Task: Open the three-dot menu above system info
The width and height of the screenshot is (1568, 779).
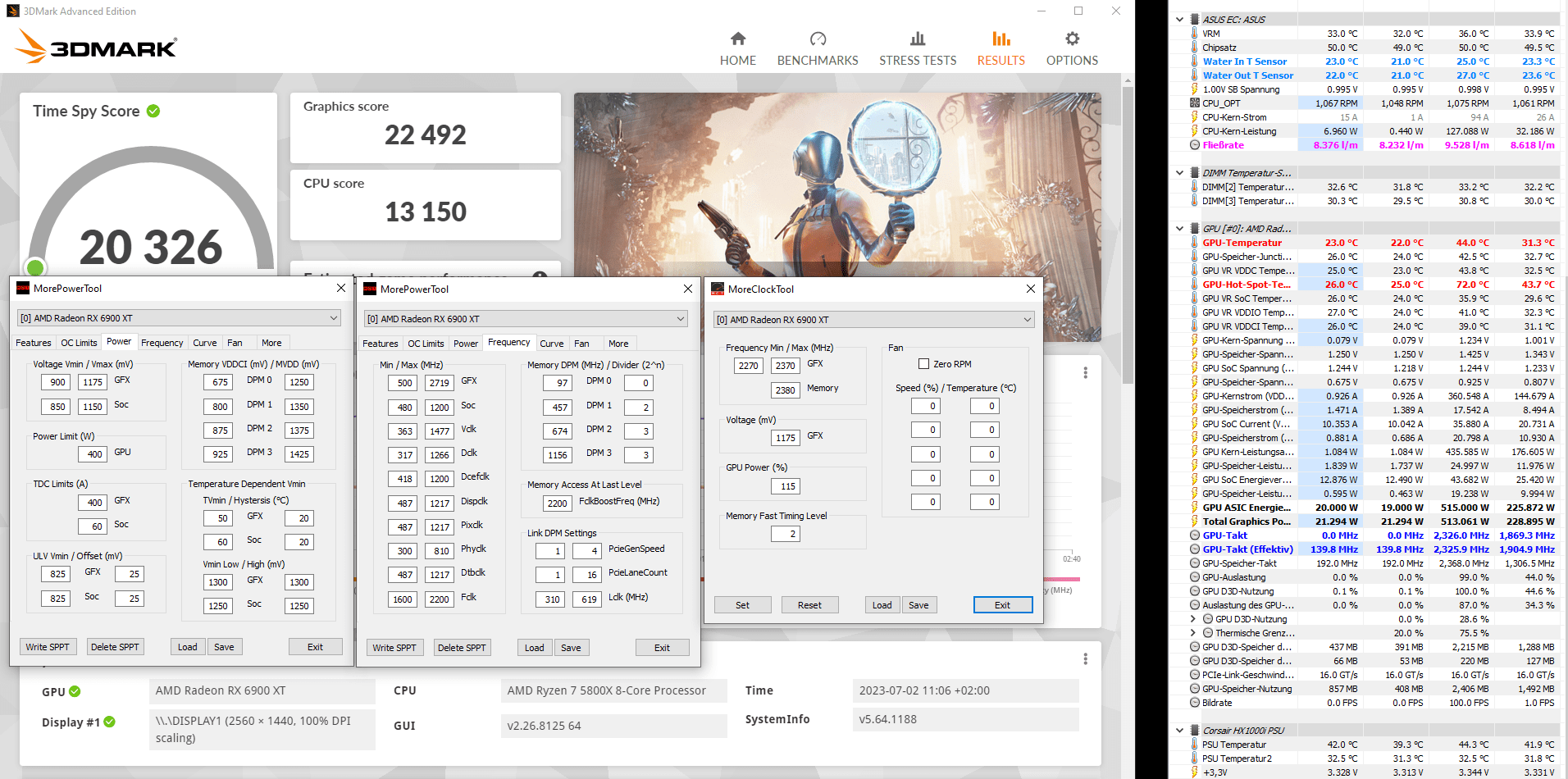Action: point(1085,659)
